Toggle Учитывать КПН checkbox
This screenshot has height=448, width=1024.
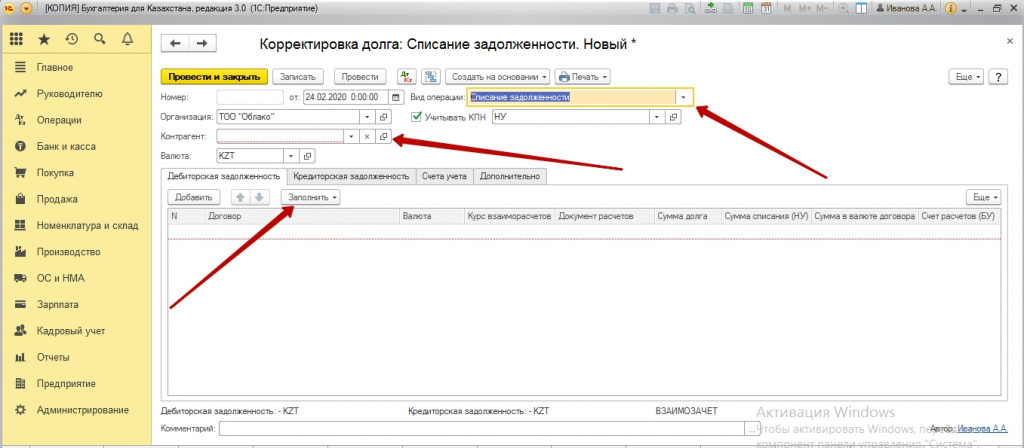coord(416,117)
